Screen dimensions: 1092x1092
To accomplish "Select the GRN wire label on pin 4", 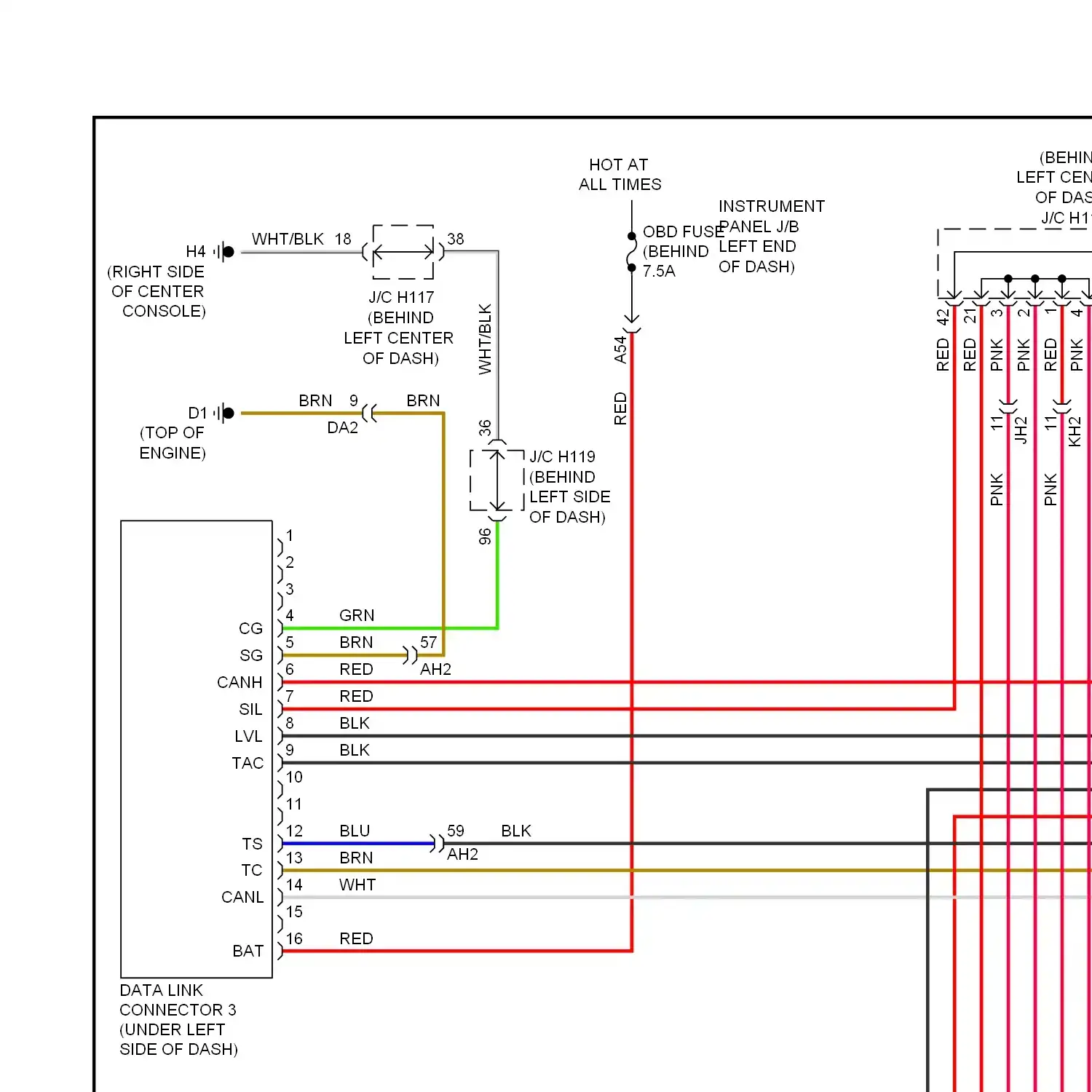I will (x=357, y=615).
